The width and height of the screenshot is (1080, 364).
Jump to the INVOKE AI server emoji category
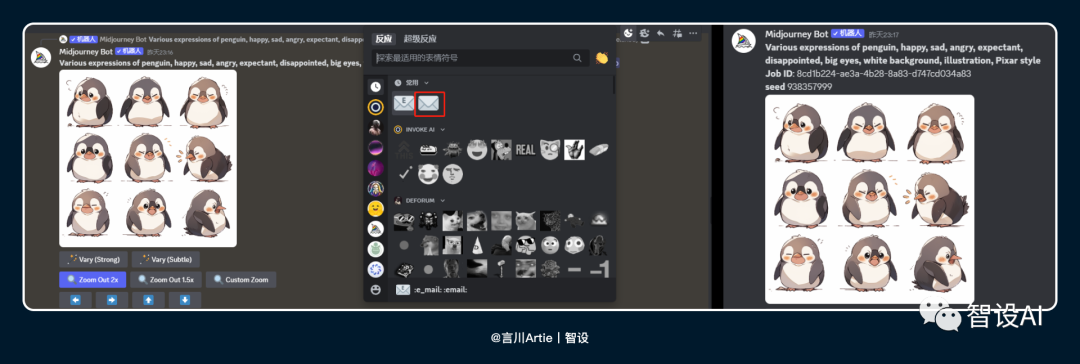point(375,107)
